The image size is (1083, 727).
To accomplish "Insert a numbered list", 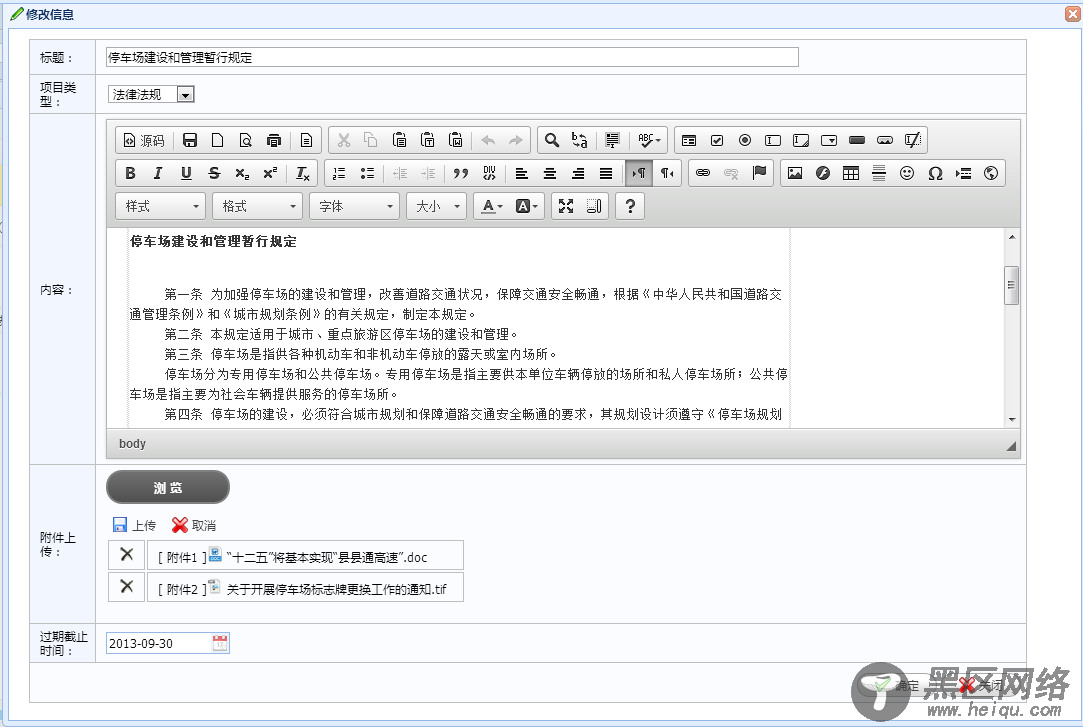I will [339, 173].
